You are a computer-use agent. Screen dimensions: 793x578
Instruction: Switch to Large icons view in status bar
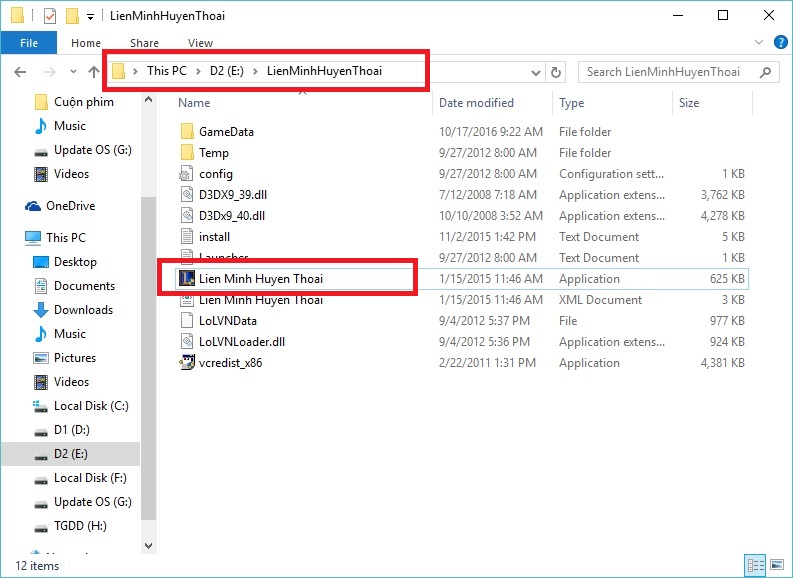click(x=777, y=565)
